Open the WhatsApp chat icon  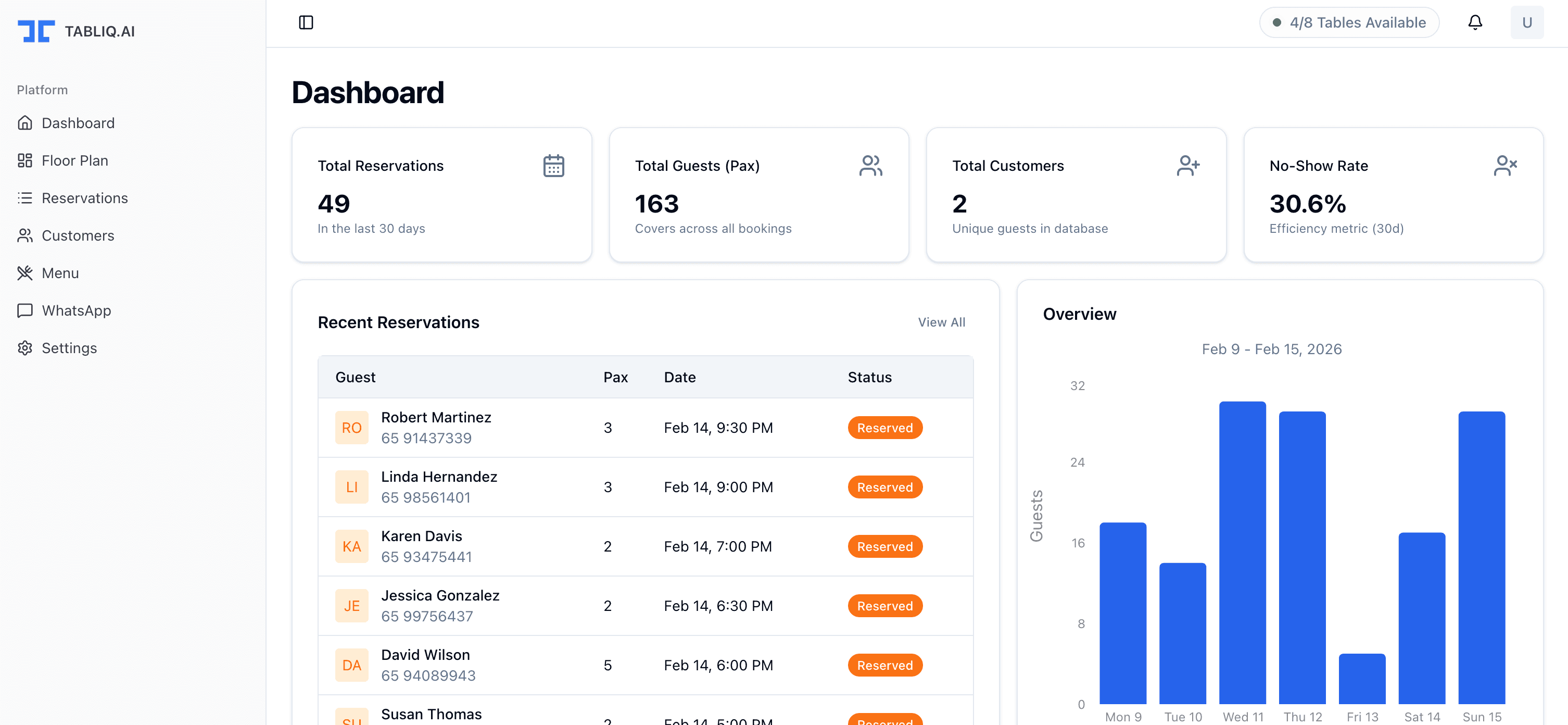26,310
